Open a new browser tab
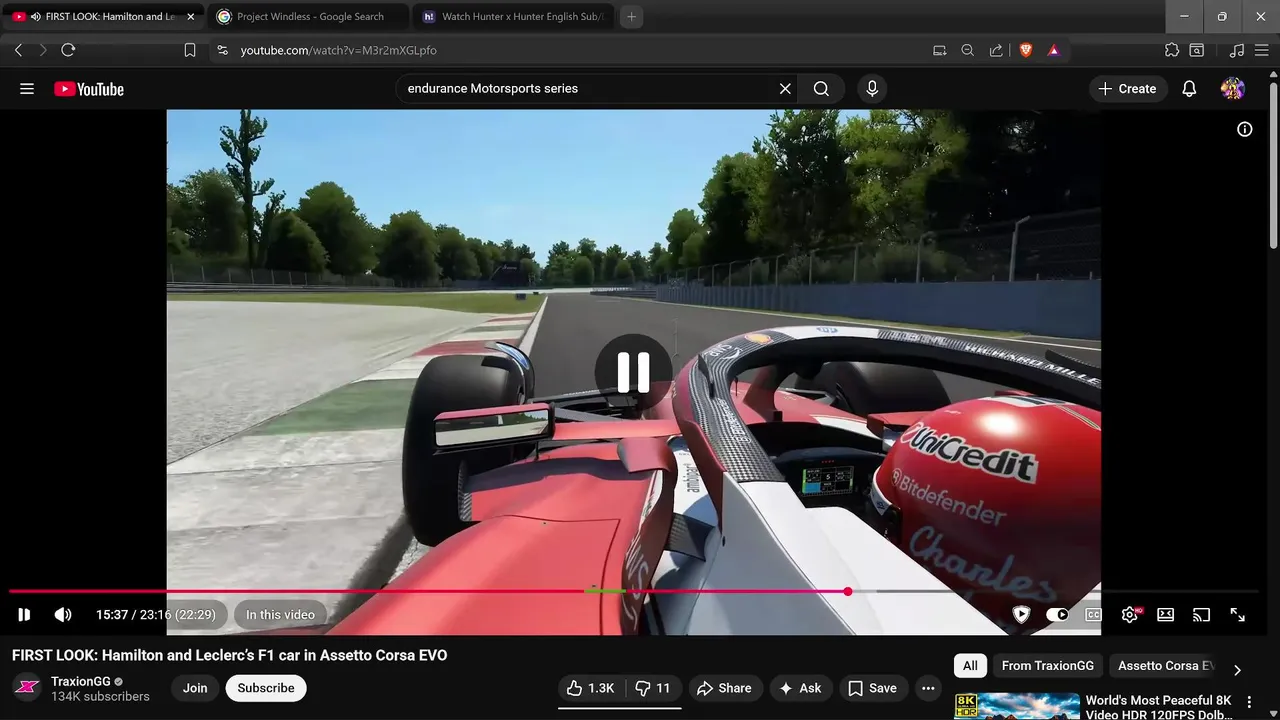 (631, 17)
